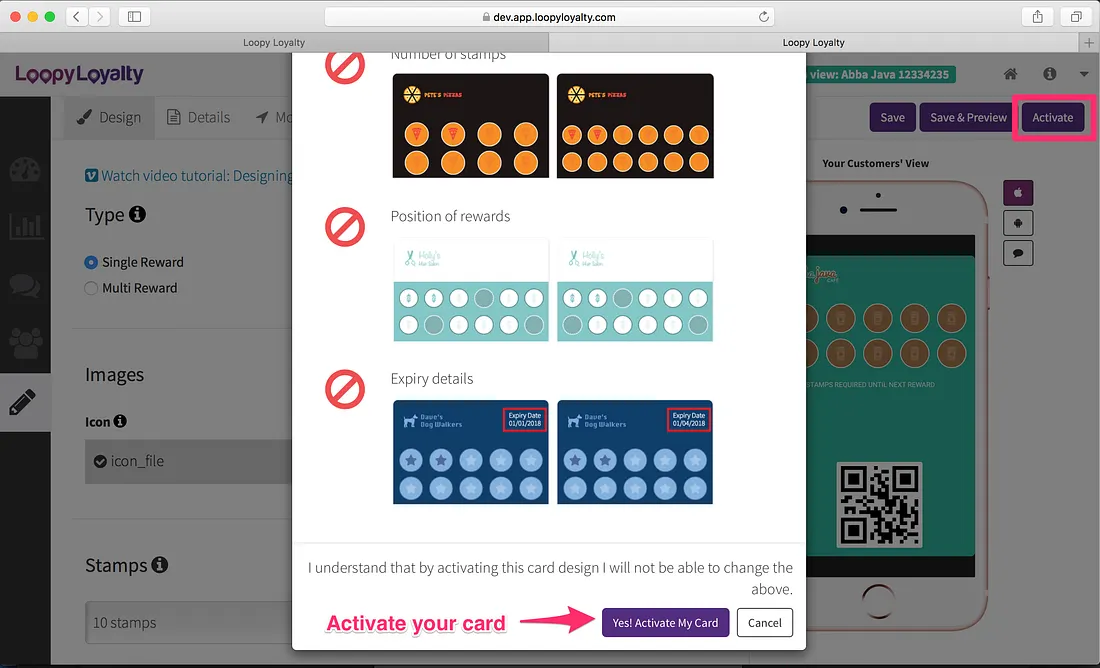Image resolution: width=1100 pixels, height=668 pixels.
Task: Click the info icon in header
Action: click(1049, 74)
